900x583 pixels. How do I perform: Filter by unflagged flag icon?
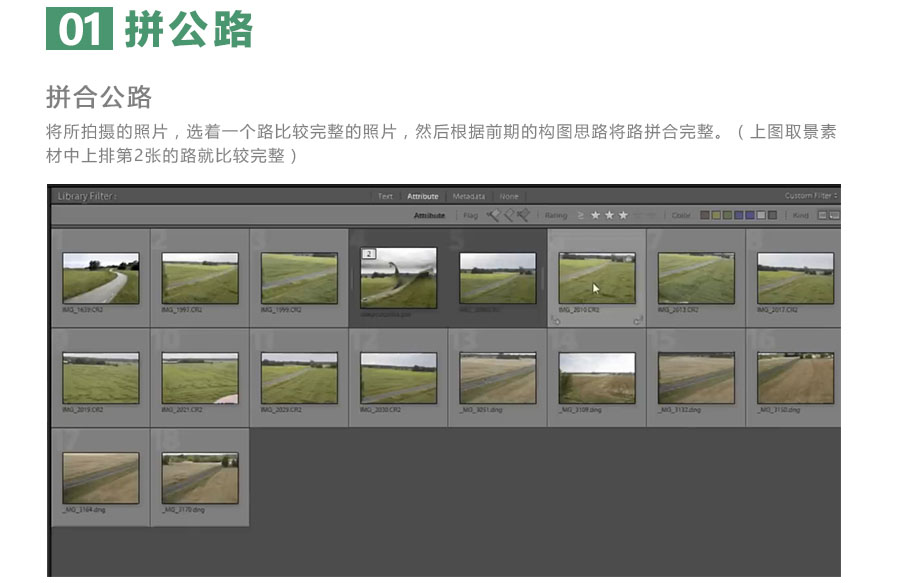(x=509, y=215)
